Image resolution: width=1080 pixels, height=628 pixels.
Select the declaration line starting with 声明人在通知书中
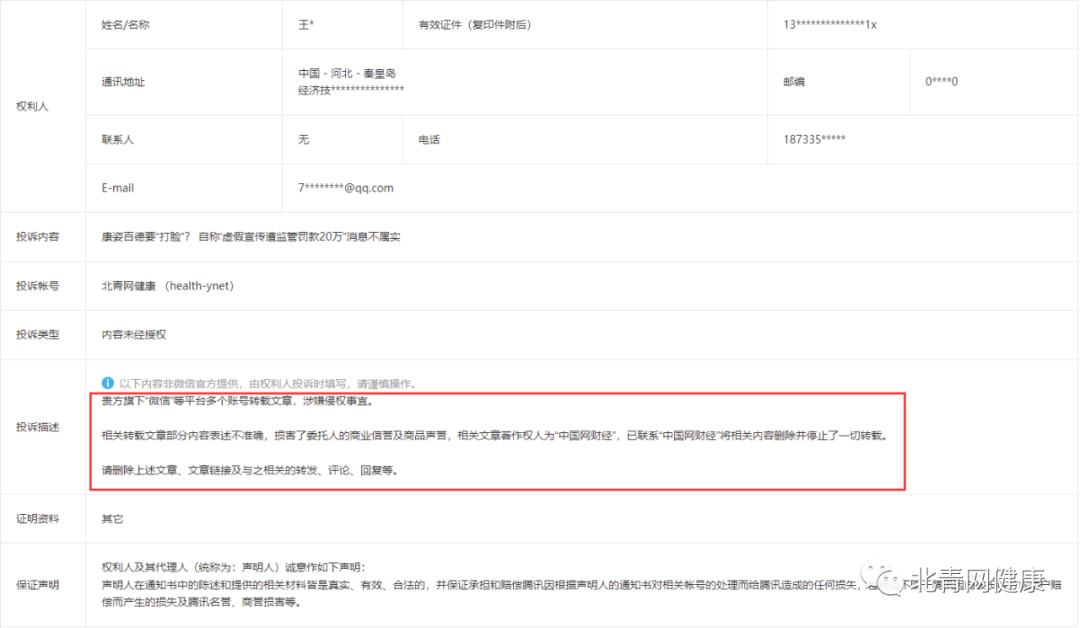tap(582, 585)
